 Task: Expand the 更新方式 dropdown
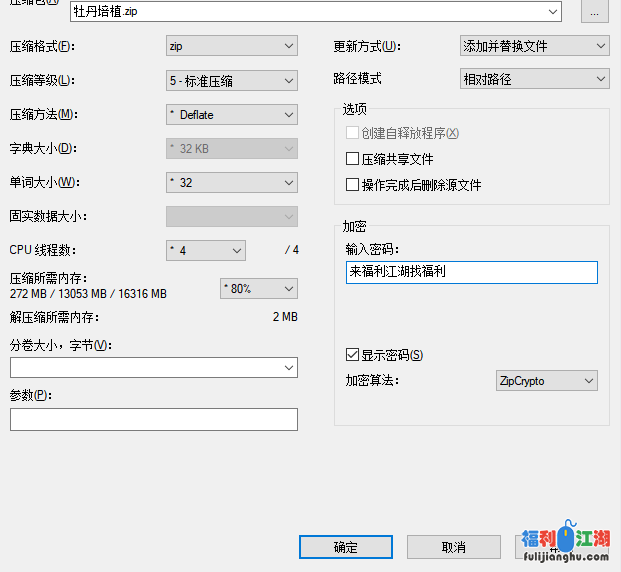click(x=534, y=46)
